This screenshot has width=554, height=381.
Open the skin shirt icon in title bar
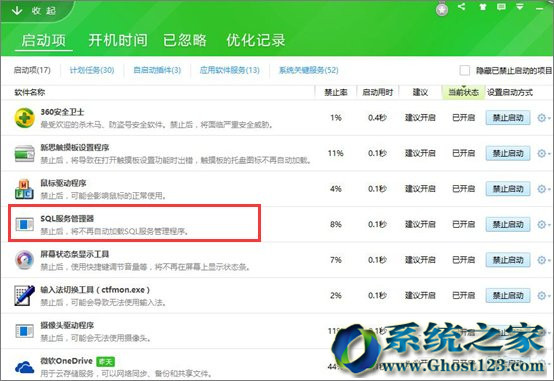coord(483,6)
